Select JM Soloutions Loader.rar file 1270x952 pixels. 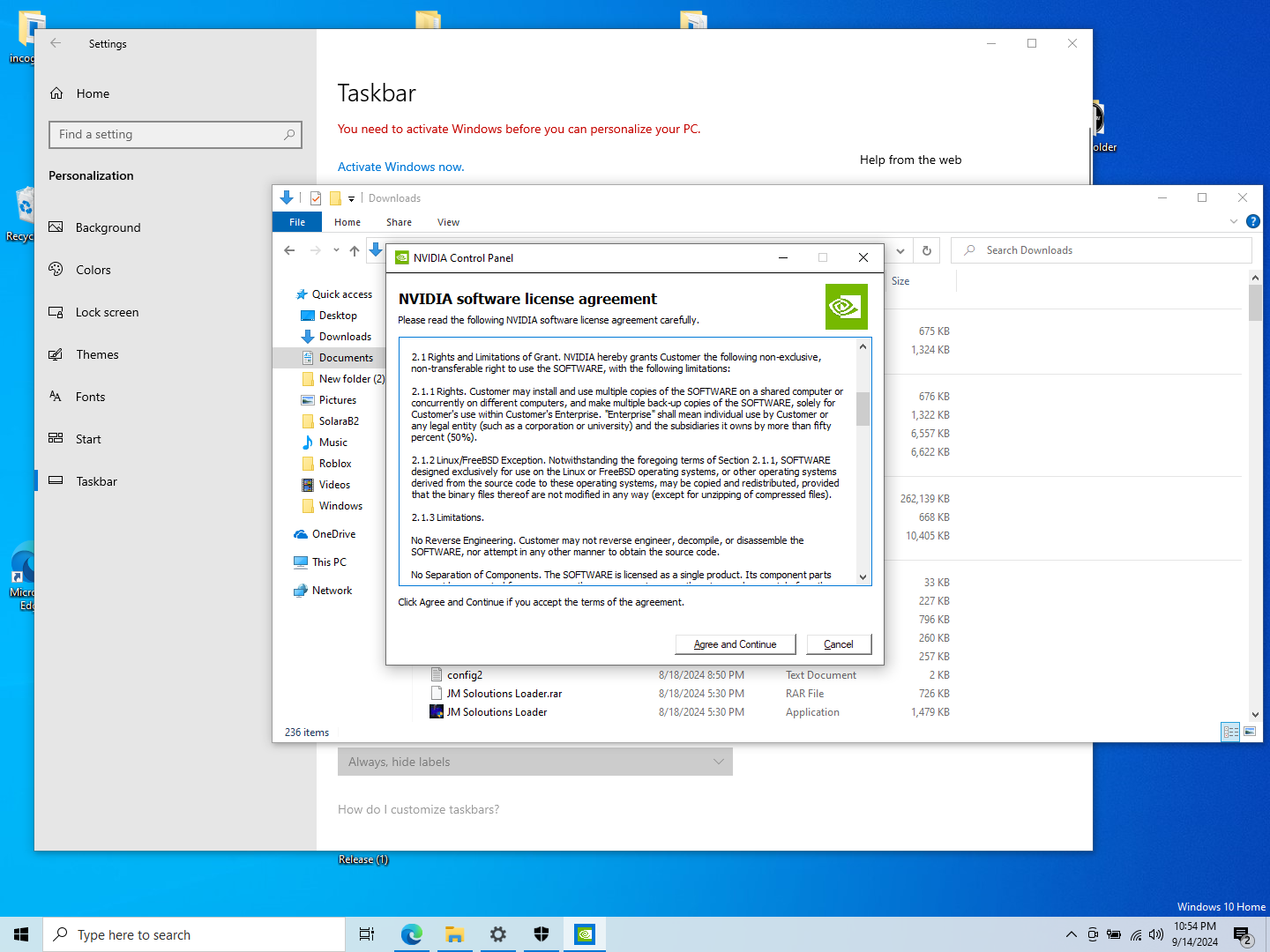[504, 694]
